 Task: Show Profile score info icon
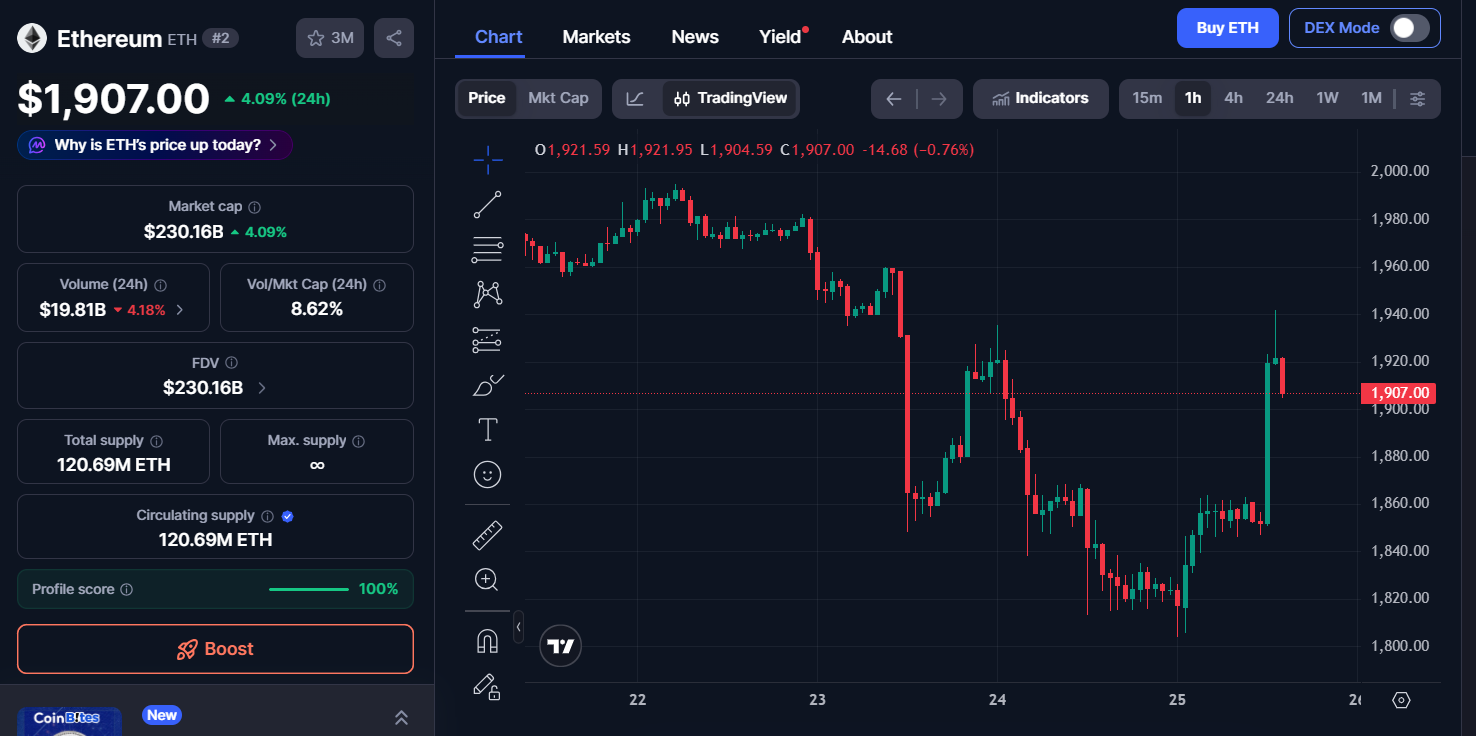pyautogui.click(x=127, y=590)
